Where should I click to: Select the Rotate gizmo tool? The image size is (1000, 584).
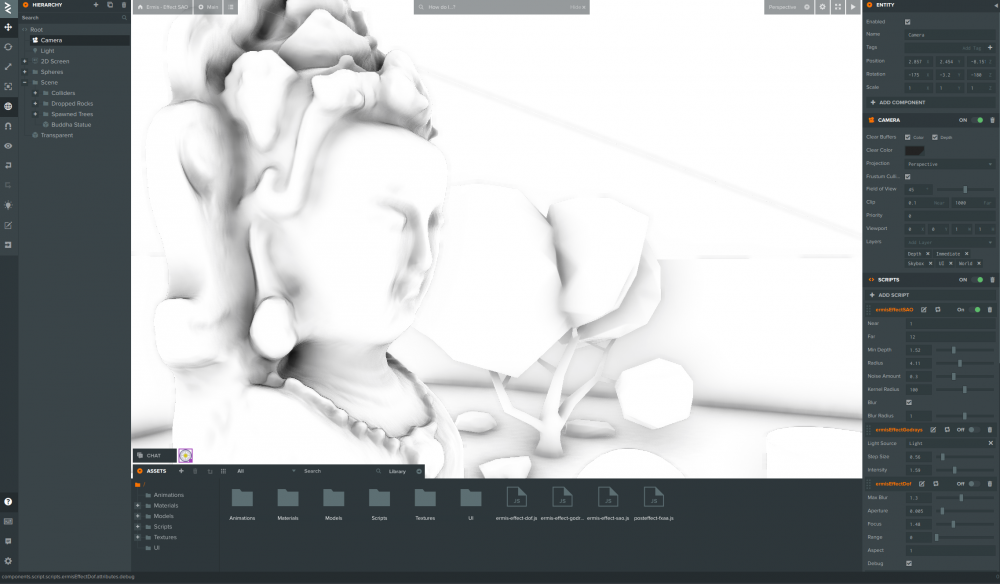8,47
